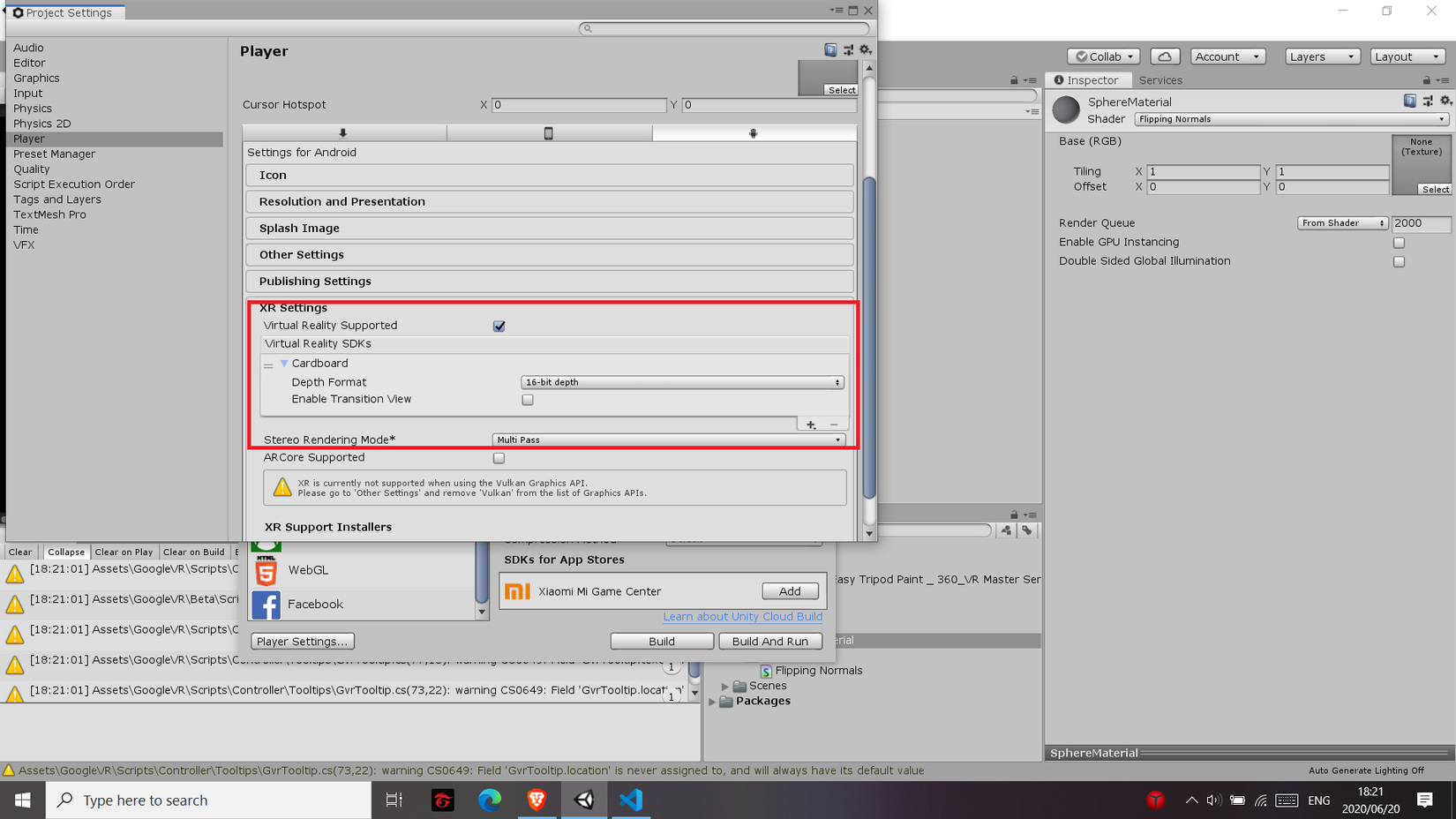Open Layers dropdown

click(1322, 56)
